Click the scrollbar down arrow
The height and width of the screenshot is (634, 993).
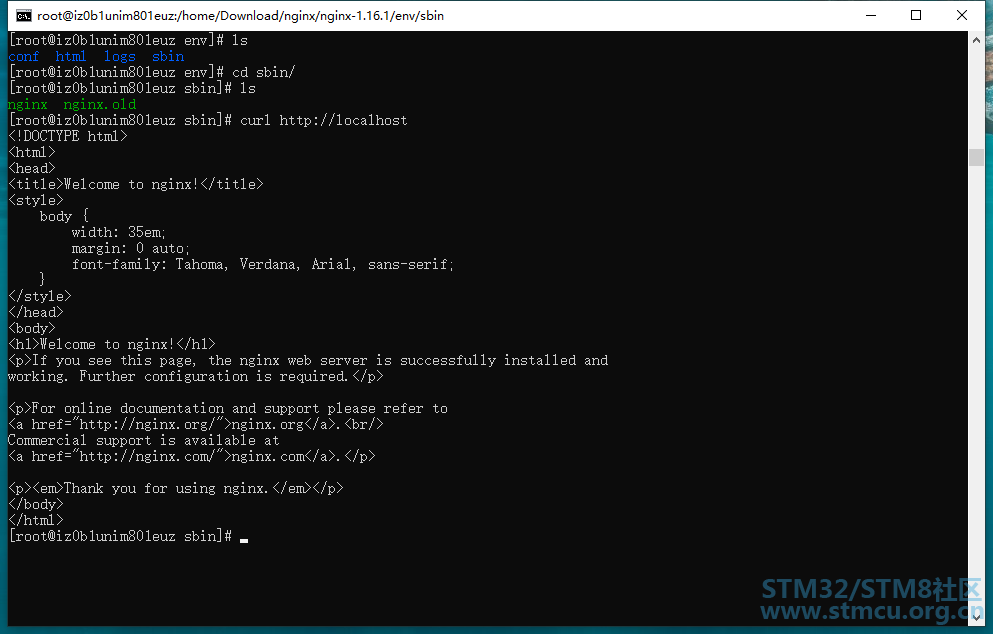point(976,617)
